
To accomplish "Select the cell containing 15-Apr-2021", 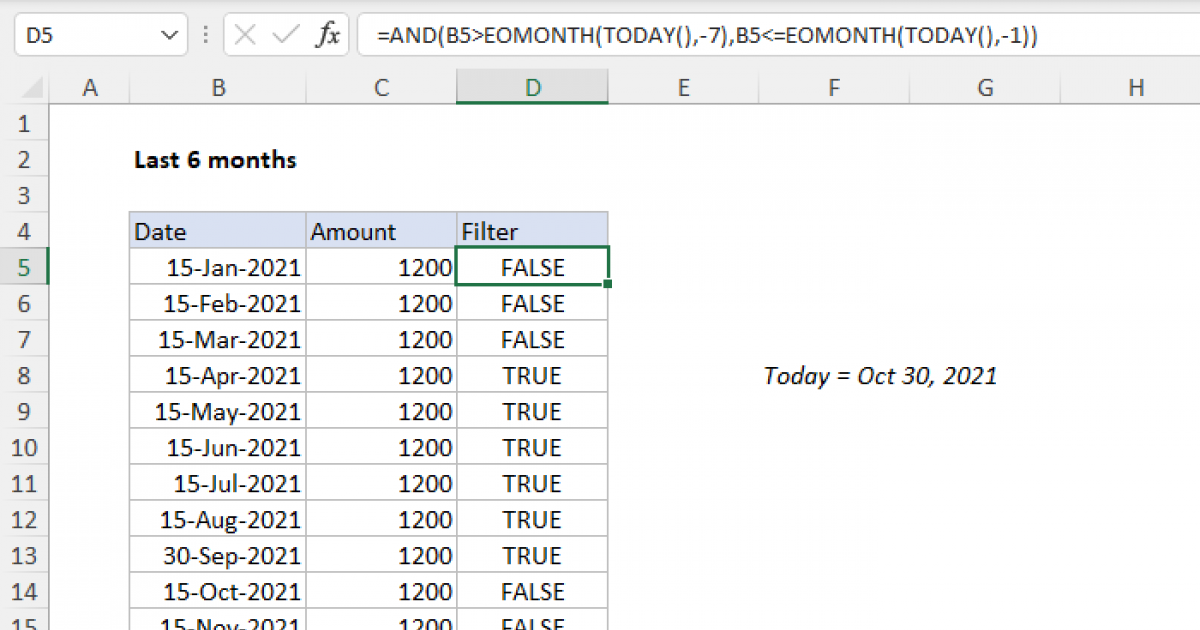I will pyautogui.click(x=218, y=376).
